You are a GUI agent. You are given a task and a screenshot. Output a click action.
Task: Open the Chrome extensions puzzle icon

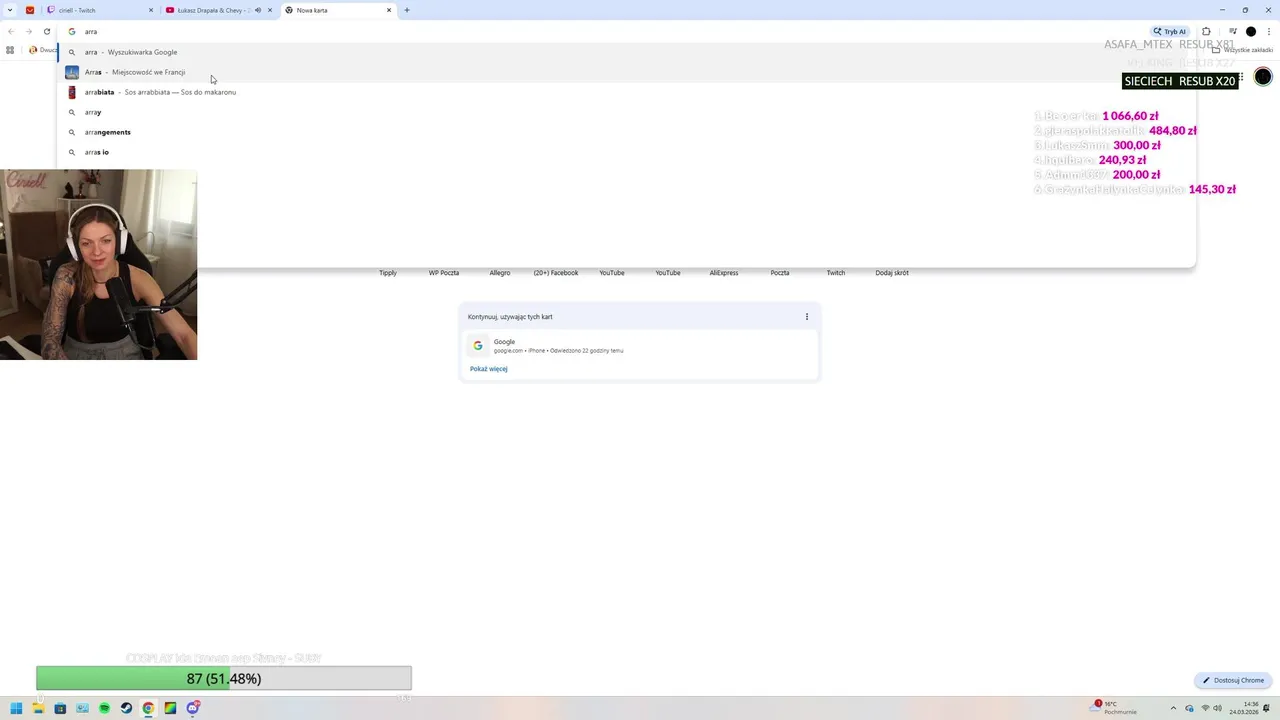click(x=1206, y=31)
